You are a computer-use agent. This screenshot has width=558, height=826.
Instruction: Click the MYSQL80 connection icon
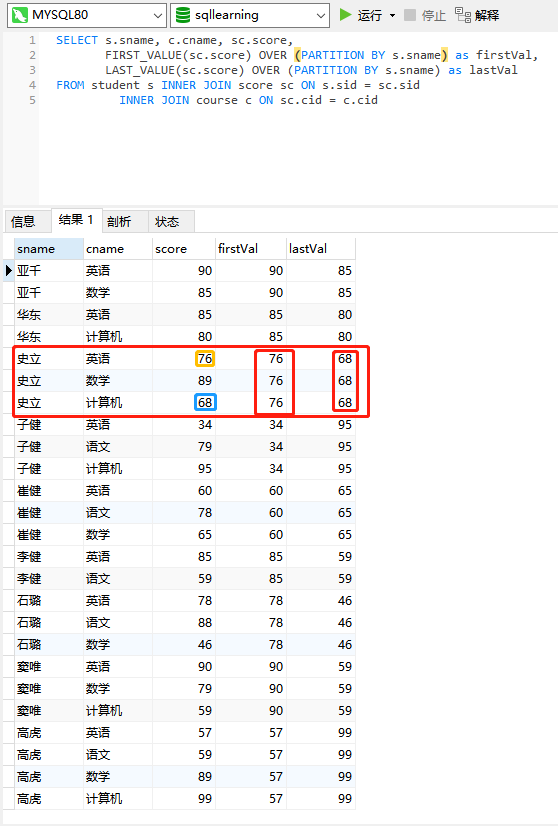point(19,15)
